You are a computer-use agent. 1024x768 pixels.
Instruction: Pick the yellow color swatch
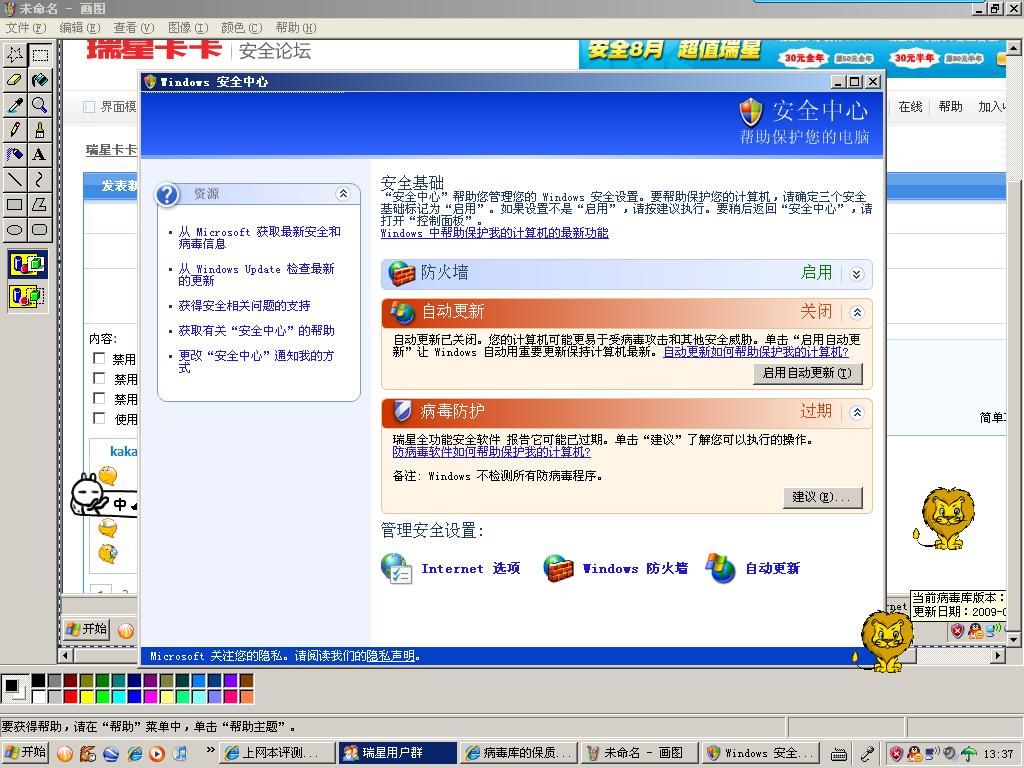[87, 697]
